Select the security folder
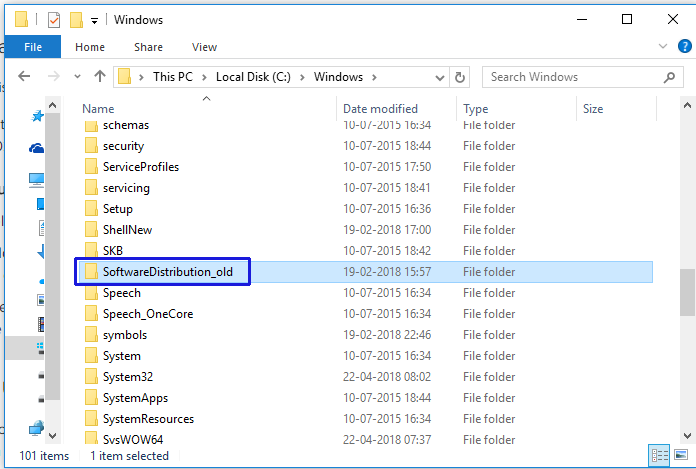This screenshot has width=696, height=469. pos(364,146)
